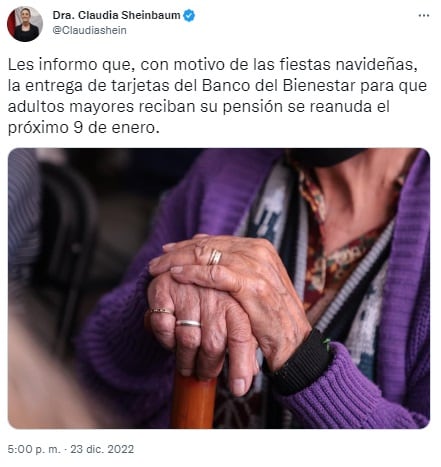
Task: Click the 5:00 p. m. timestamp
Action: pyautogui.click(x=34, y=449)
